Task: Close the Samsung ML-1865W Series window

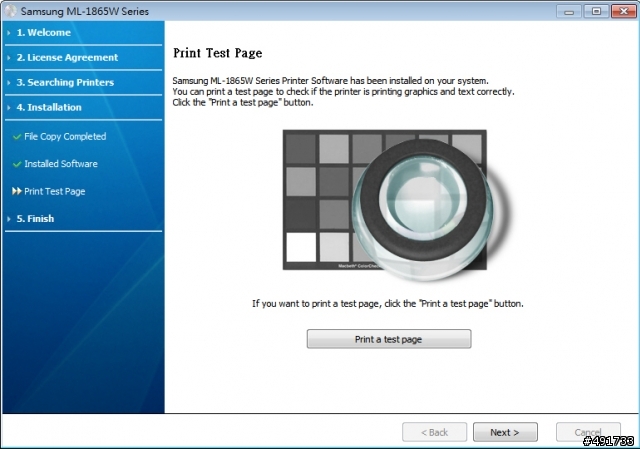Action: [x=624, y=11]
